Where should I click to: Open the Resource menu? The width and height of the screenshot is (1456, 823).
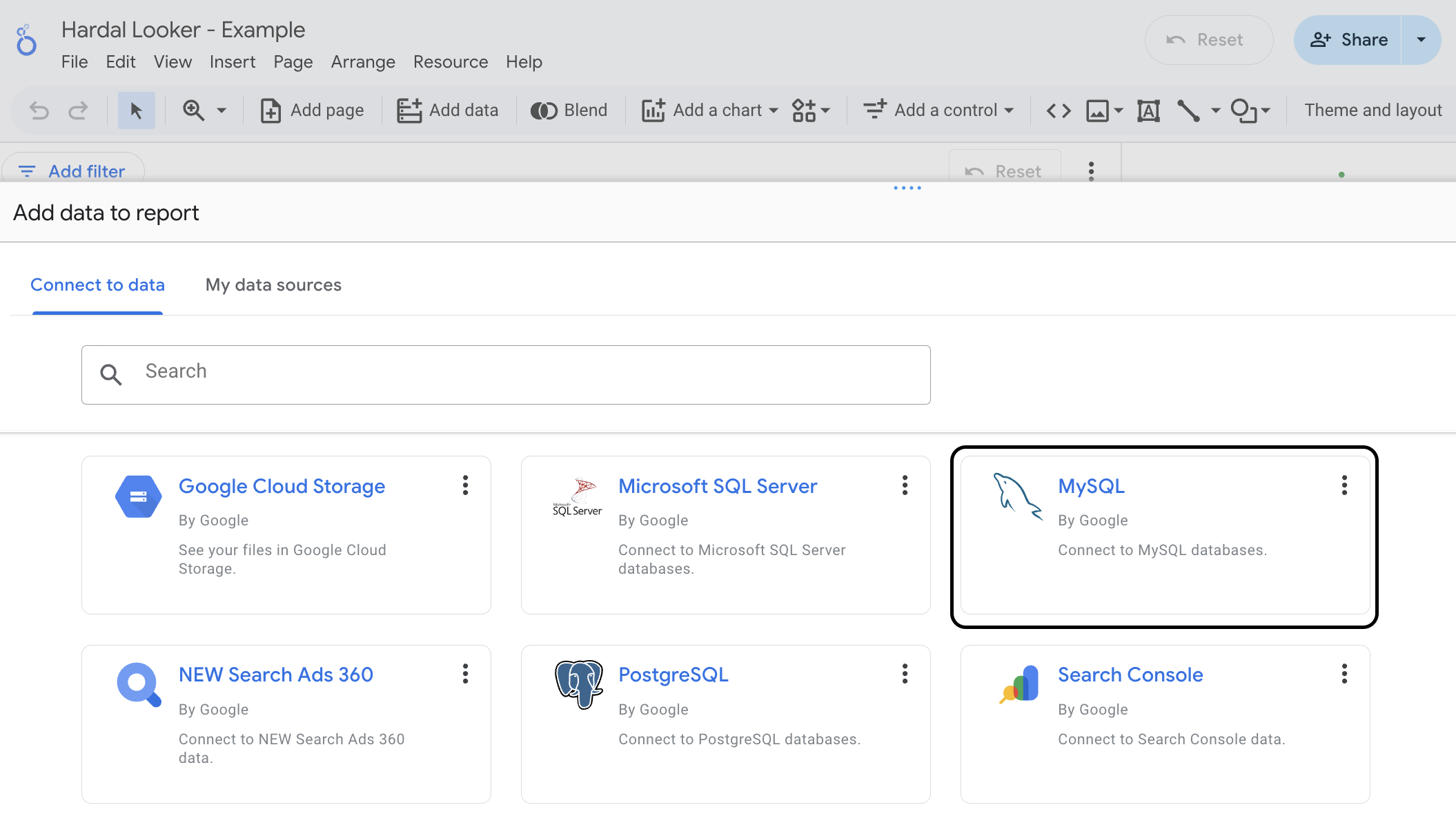(x=450, y=62)
